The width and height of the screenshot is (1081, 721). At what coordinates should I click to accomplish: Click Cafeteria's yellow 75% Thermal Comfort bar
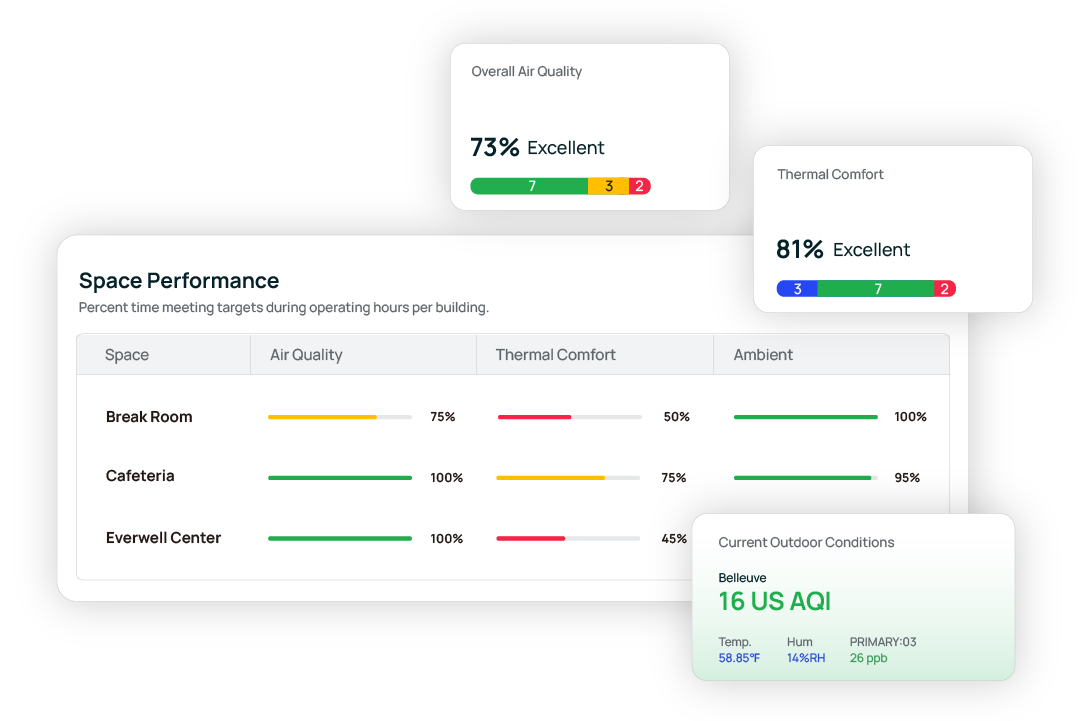tap(568, 478)
